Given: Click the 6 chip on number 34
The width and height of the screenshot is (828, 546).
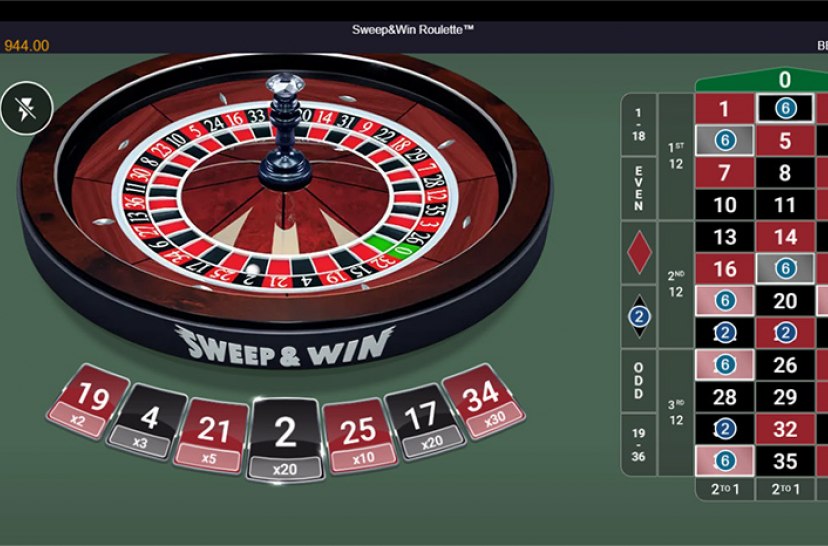Looking at the screenshot, I should tap(725, 460).
